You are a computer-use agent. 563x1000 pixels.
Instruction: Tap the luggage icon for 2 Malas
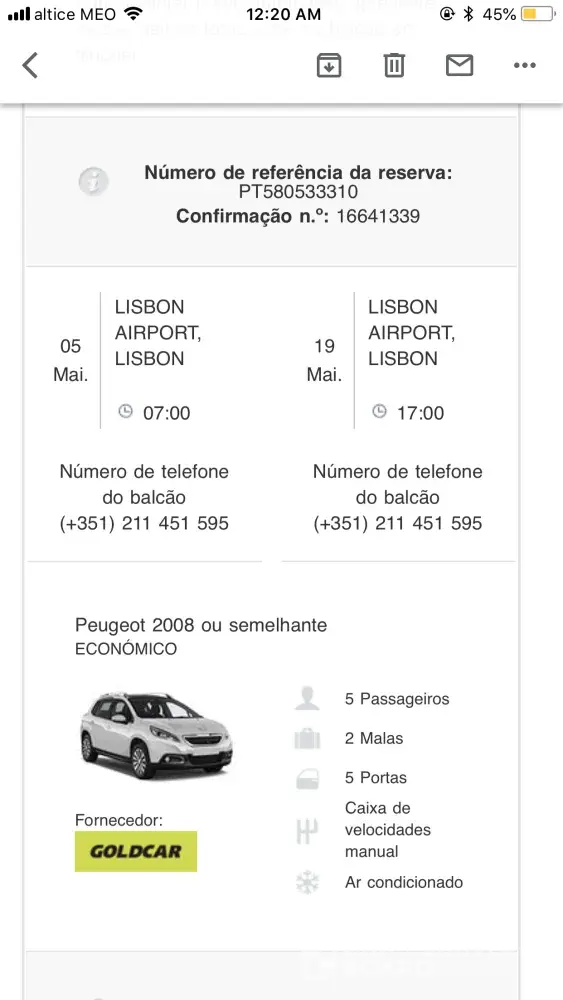307,738
